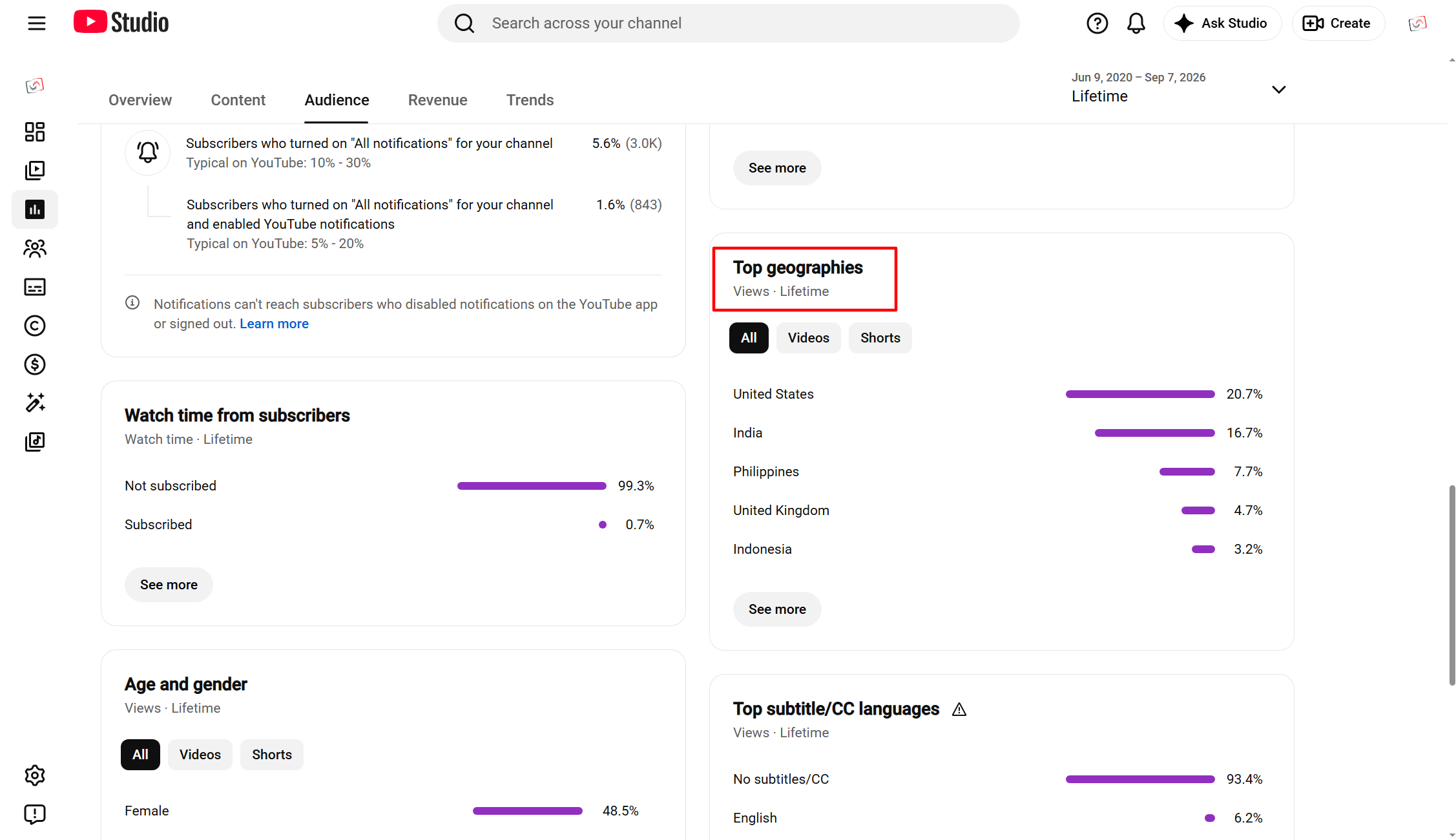This screenshot has height=840, width=1456.
Task: Open the Earn dollar icon in sidebar
Action: [x=35, y=364]
